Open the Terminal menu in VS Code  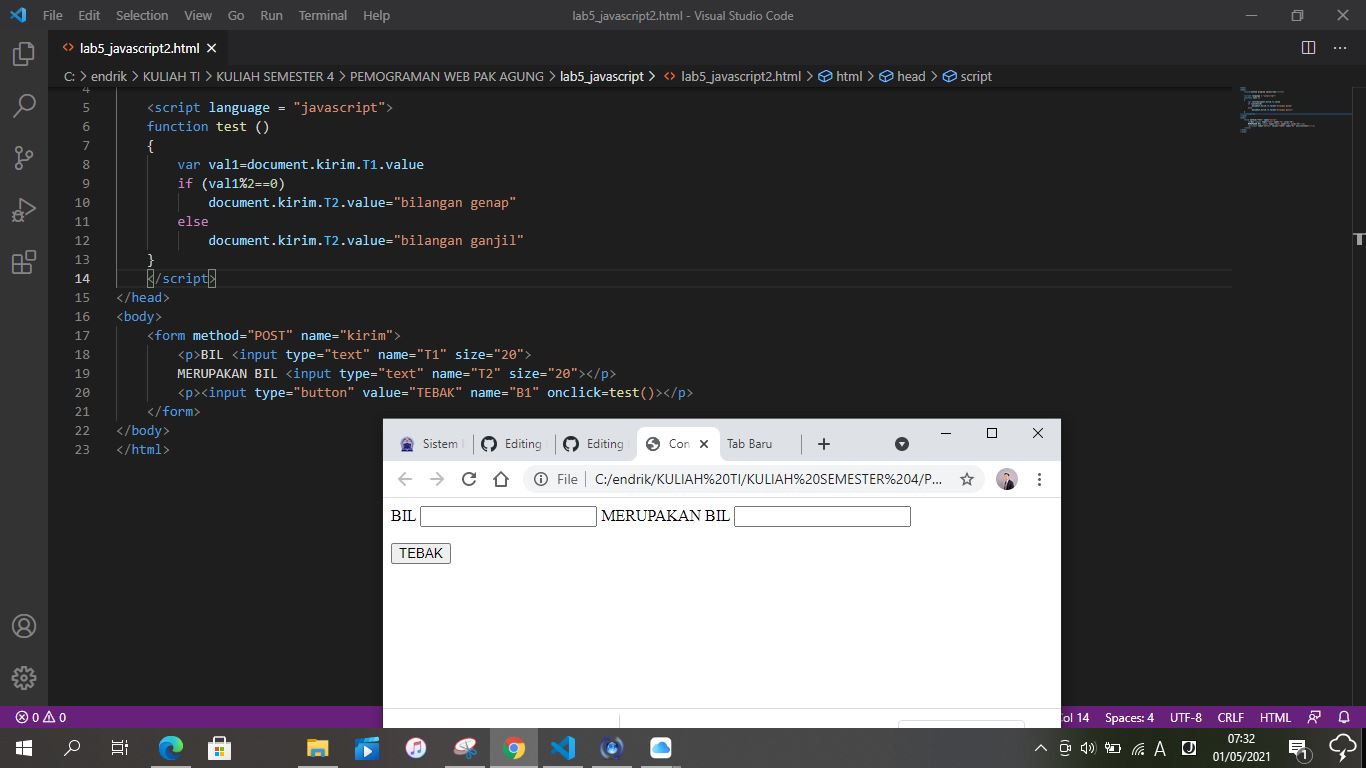322,15
